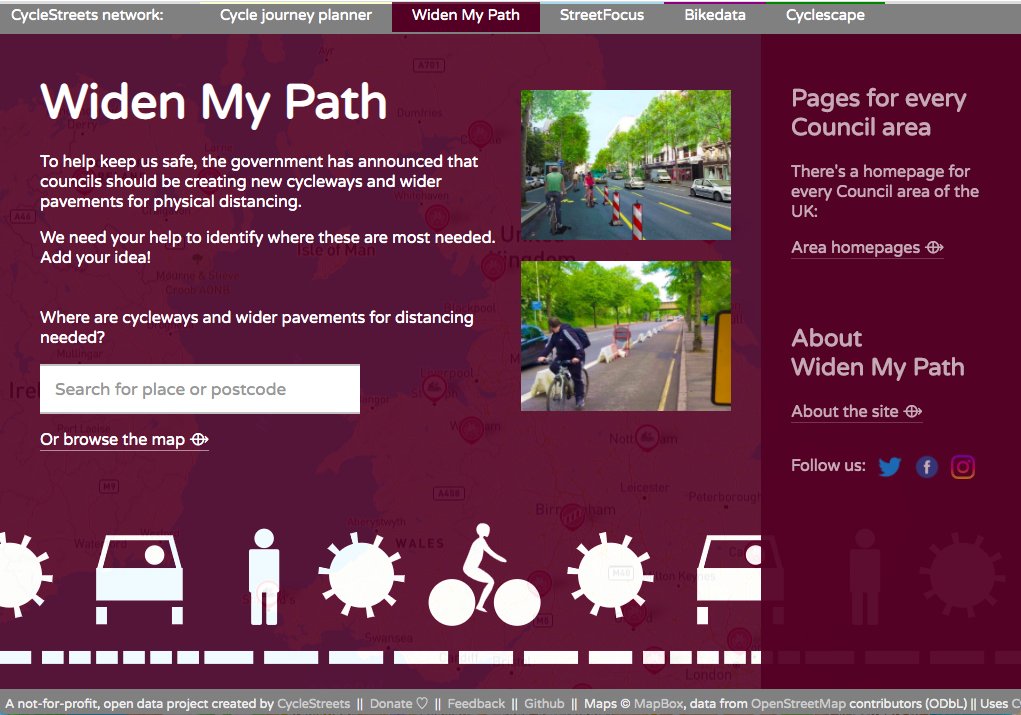This screenshot has height=715, width=1021.
Task: Open the Cycle journey planner tab
Action: click(x=296, y=16)
